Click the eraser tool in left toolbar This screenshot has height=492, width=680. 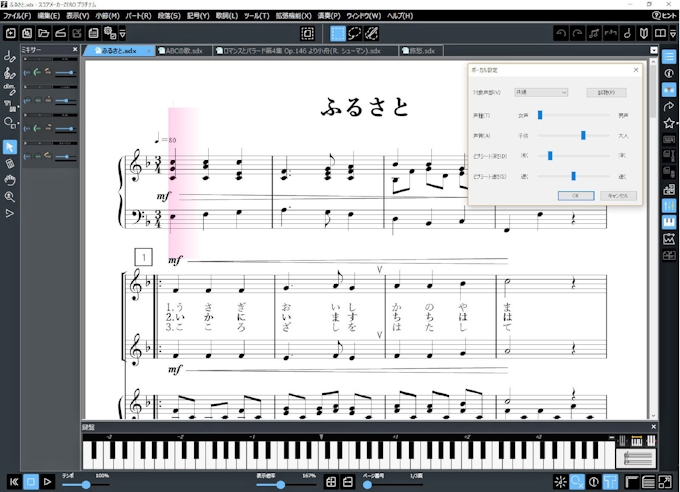pos(10,163)
